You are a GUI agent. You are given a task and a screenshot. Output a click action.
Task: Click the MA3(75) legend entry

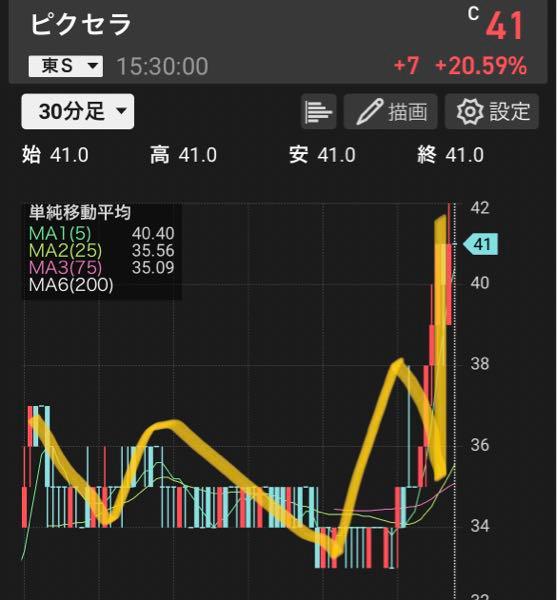(65, 267)
